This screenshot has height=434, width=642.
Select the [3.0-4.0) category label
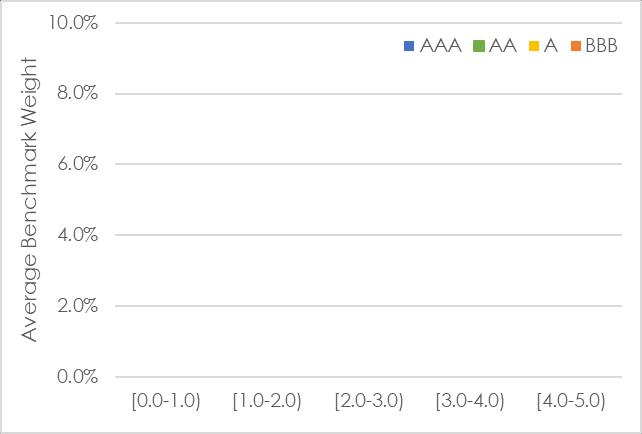(x=470, y=401)
